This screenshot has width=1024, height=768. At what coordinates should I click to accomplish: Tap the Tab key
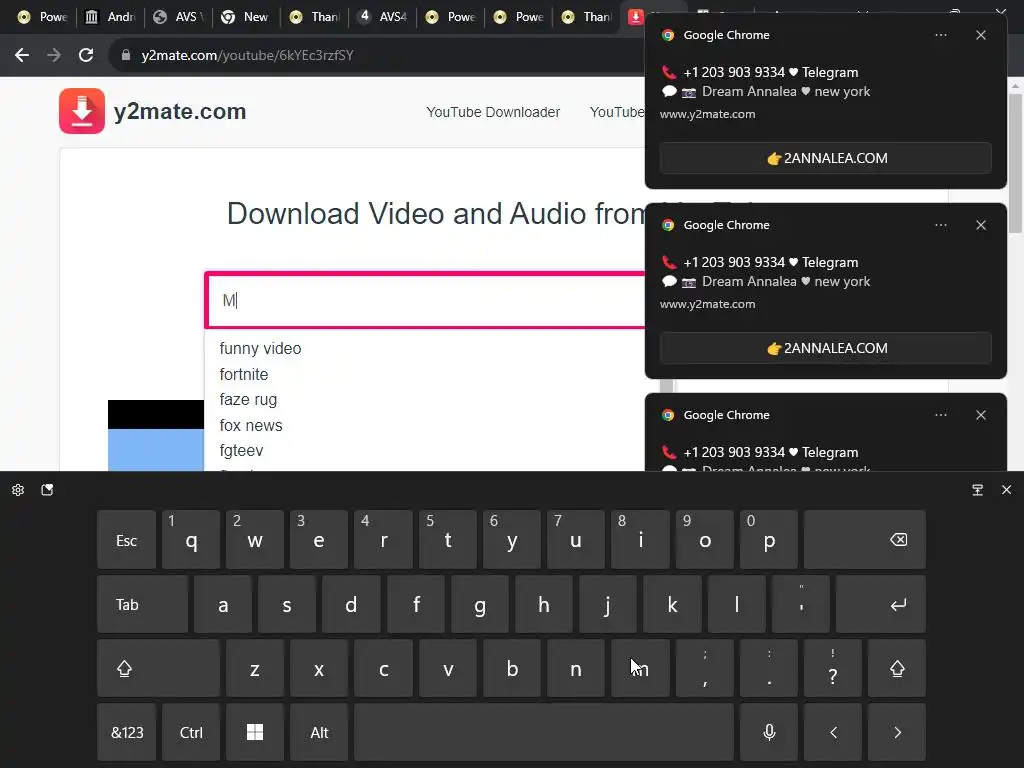(142, 604)
